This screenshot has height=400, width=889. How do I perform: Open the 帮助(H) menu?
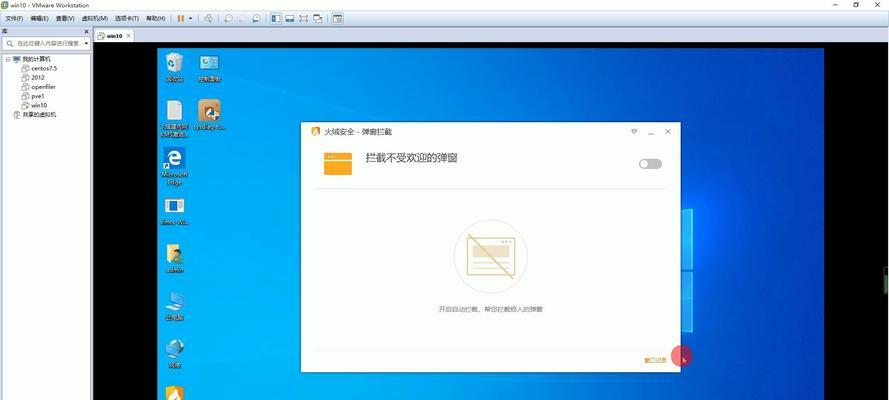click(x=155, y=19)
